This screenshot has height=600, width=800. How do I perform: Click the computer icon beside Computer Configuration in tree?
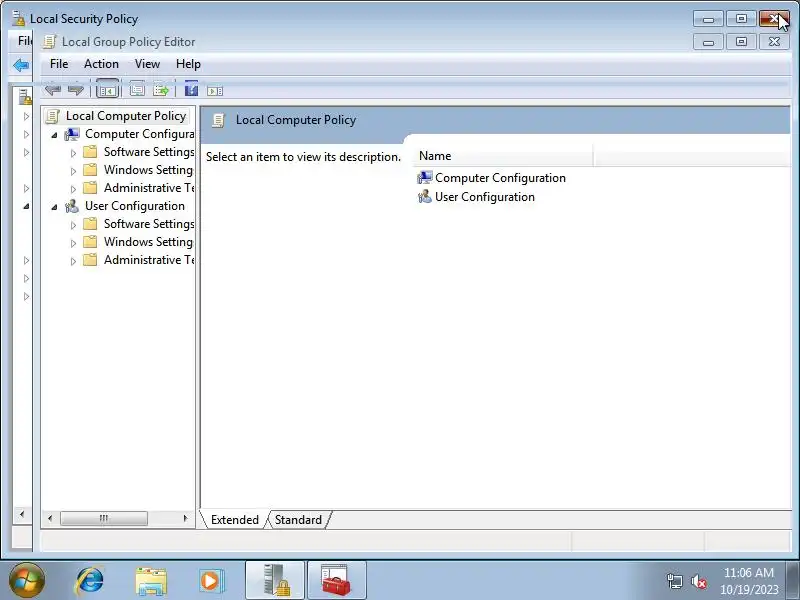coord(72,134)
